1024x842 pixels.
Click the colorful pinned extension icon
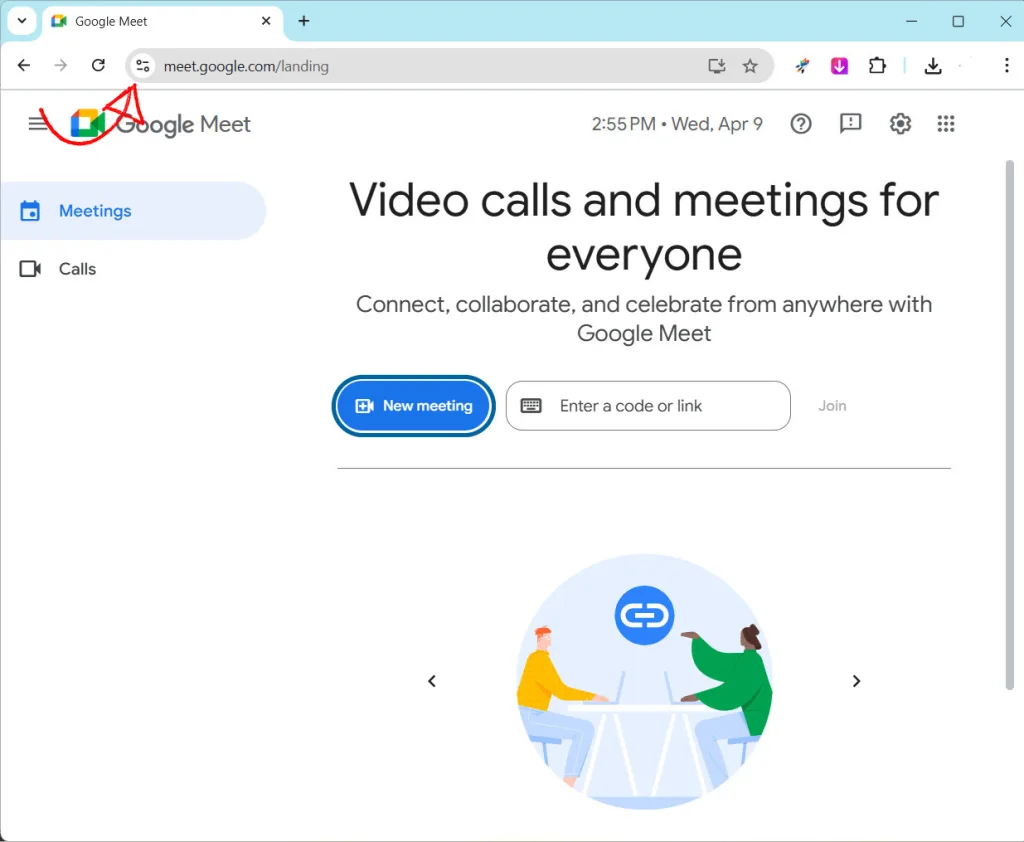pos(803,65)
